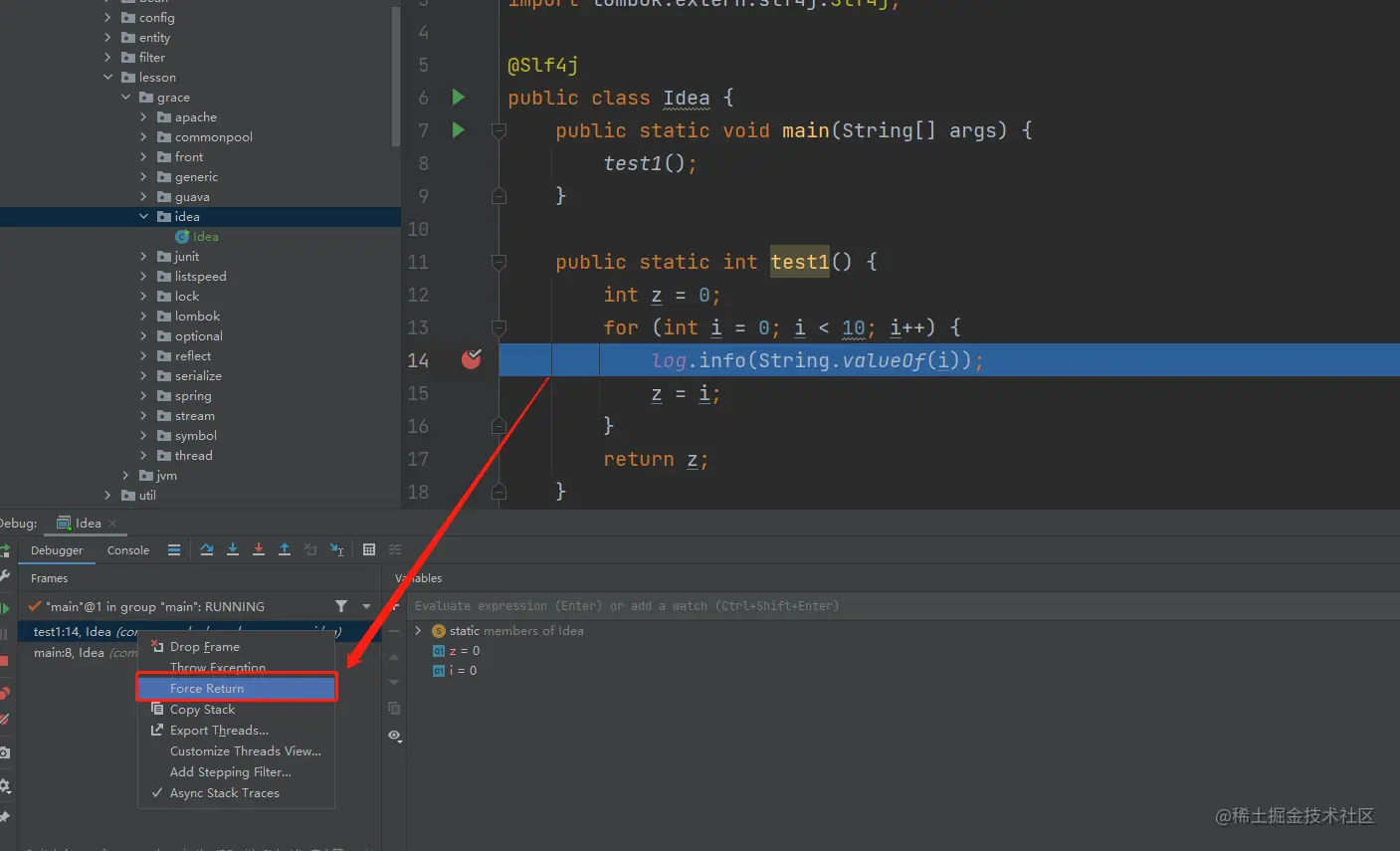
Task: Click Step Over icon in debugger toolbar
Action: (x=207, y=549)
